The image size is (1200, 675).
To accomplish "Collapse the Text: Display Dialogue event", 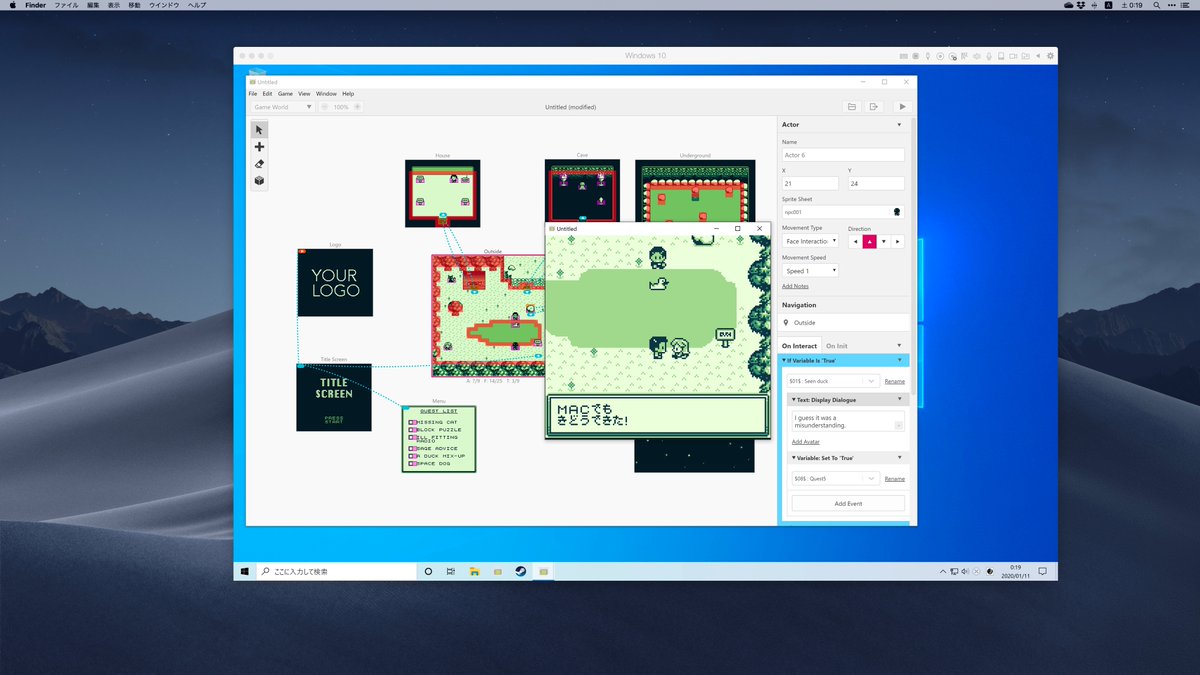I will 794,400.
